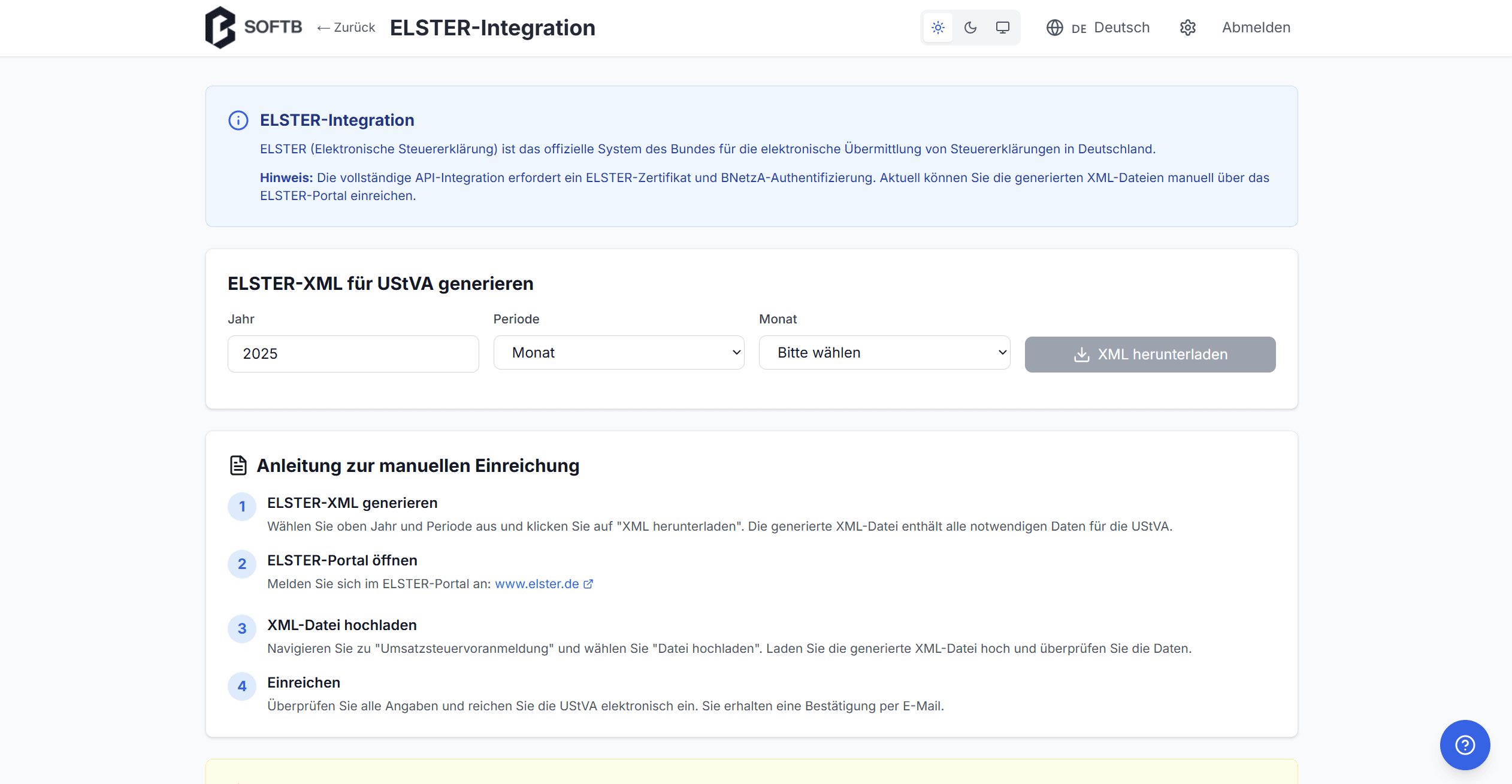Screen dimensions: 1512x784
Task: Click step 1 number badge
Action: click(242, 507)
